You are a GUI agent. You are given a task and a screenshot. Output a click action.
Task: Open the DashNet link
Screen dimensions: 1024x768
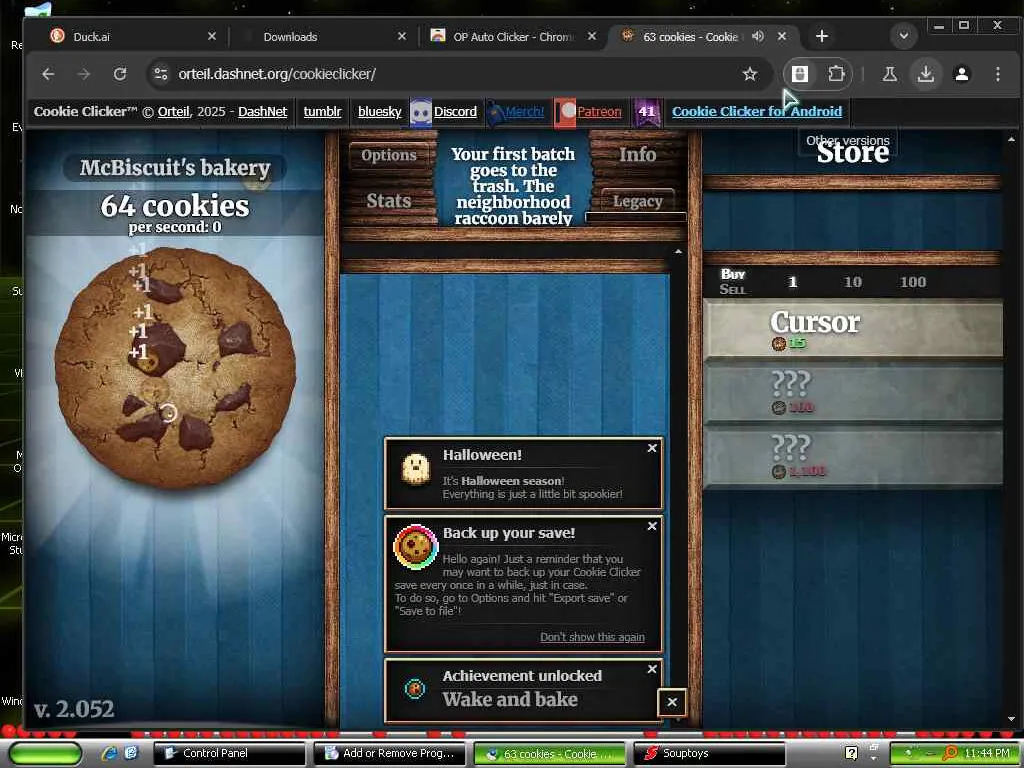pos(263,112)
